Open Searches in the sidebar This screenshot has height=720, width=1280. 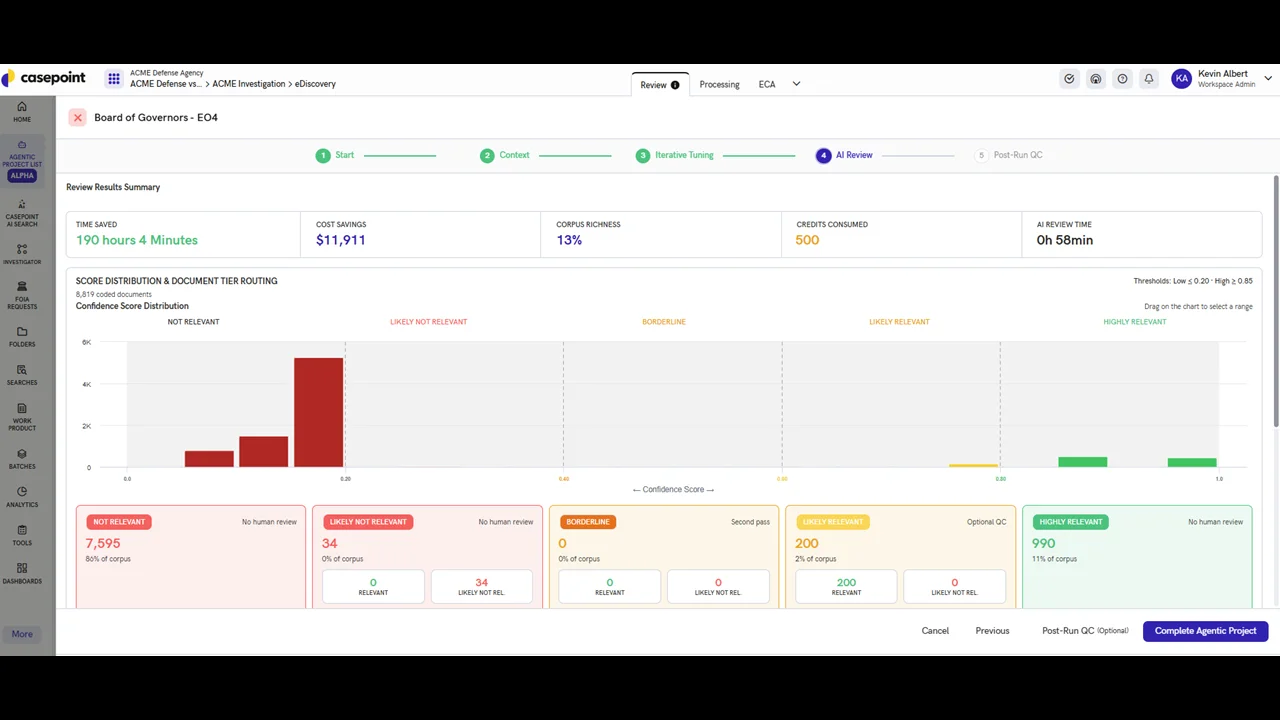pyautogui.click(x=22, y=375)
